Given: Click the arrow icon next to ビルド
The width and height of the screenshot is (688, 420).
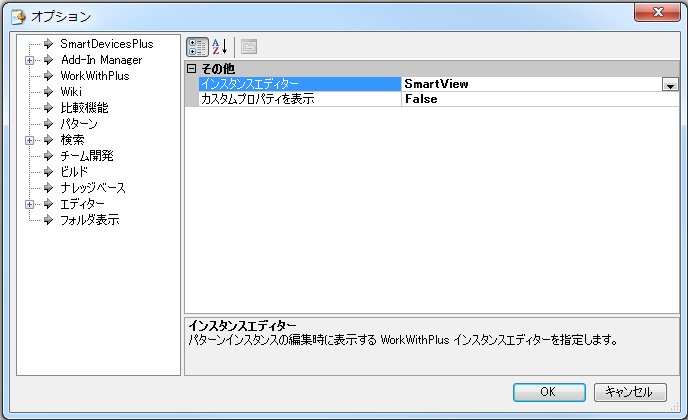Looking at the screenshot, I should [x=47, y=172].
